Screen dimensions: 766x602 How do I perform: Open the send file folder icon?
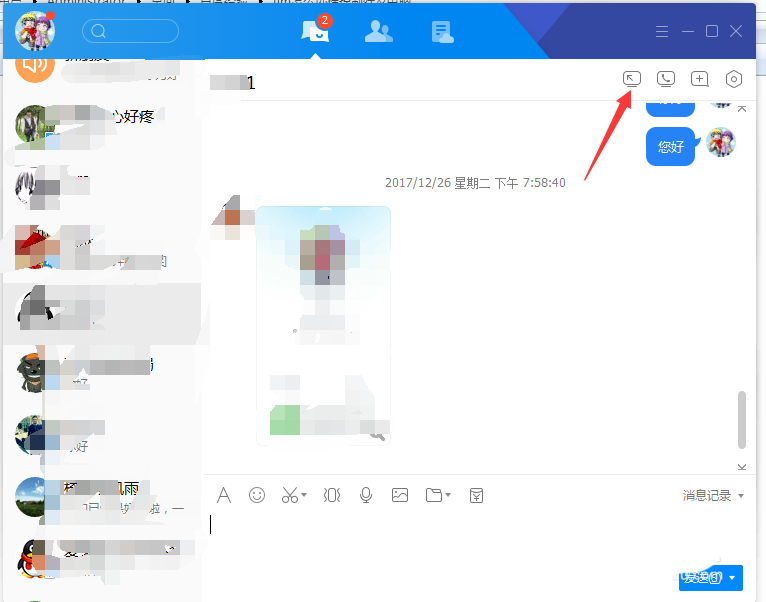coord(434,495)
